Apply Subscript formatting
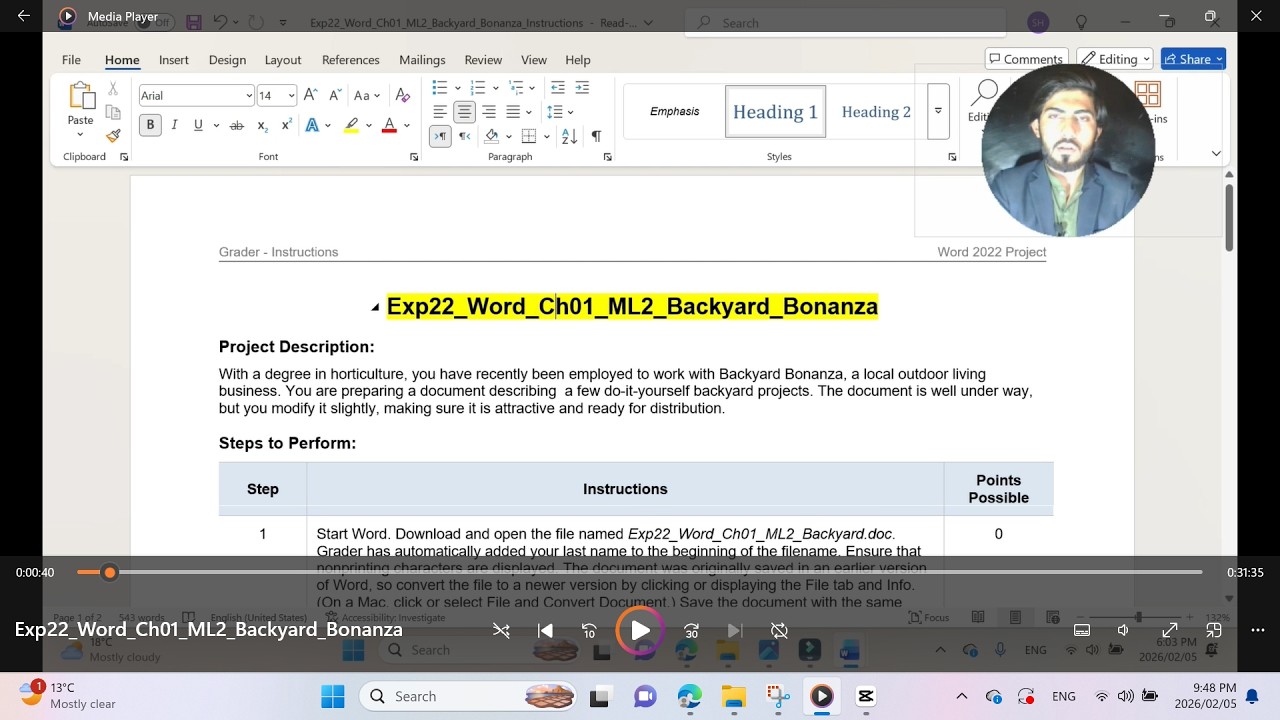This screenshot has width=1280, height=720. tap(262, 125)
